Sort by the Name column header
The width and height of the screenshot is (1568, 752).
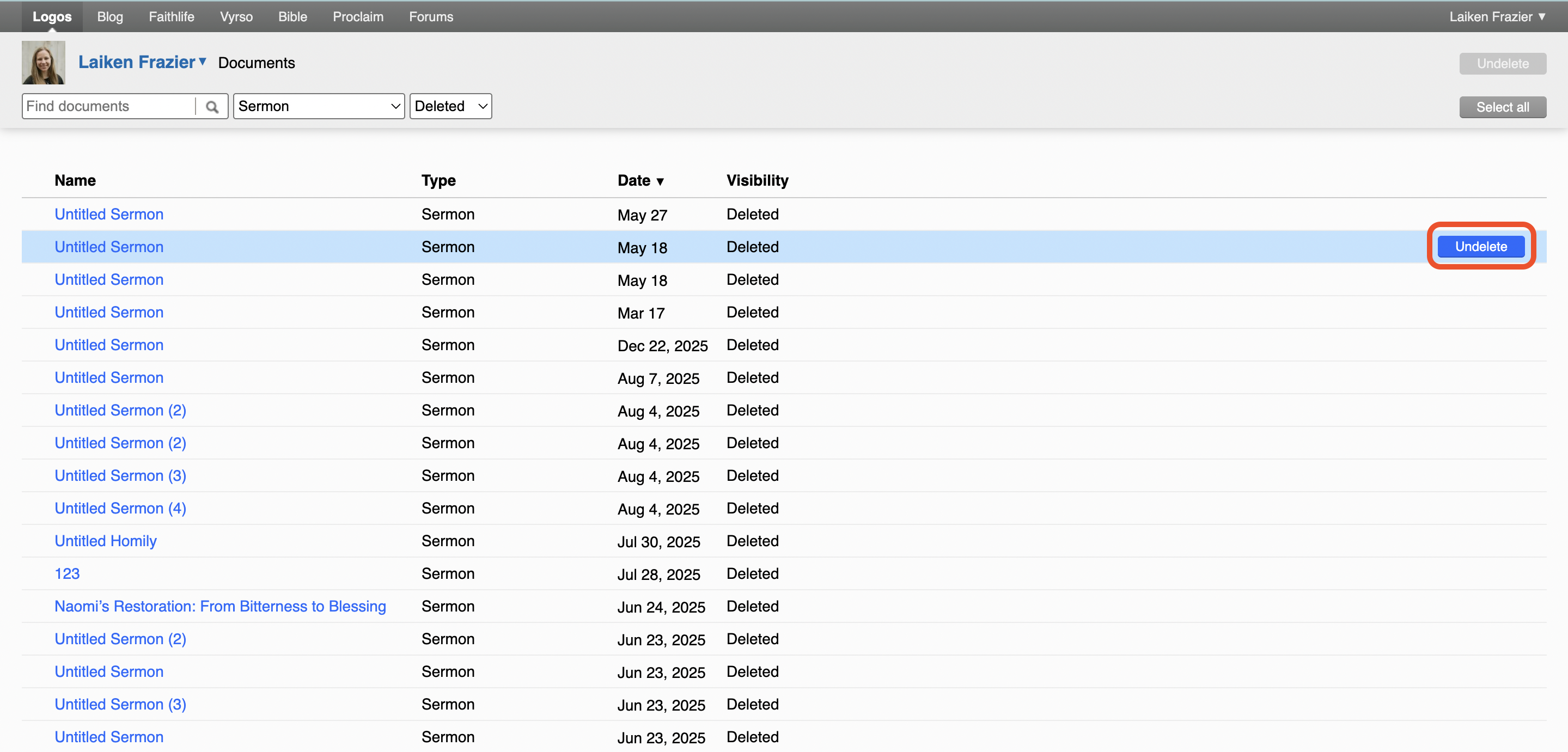(75, 181)
